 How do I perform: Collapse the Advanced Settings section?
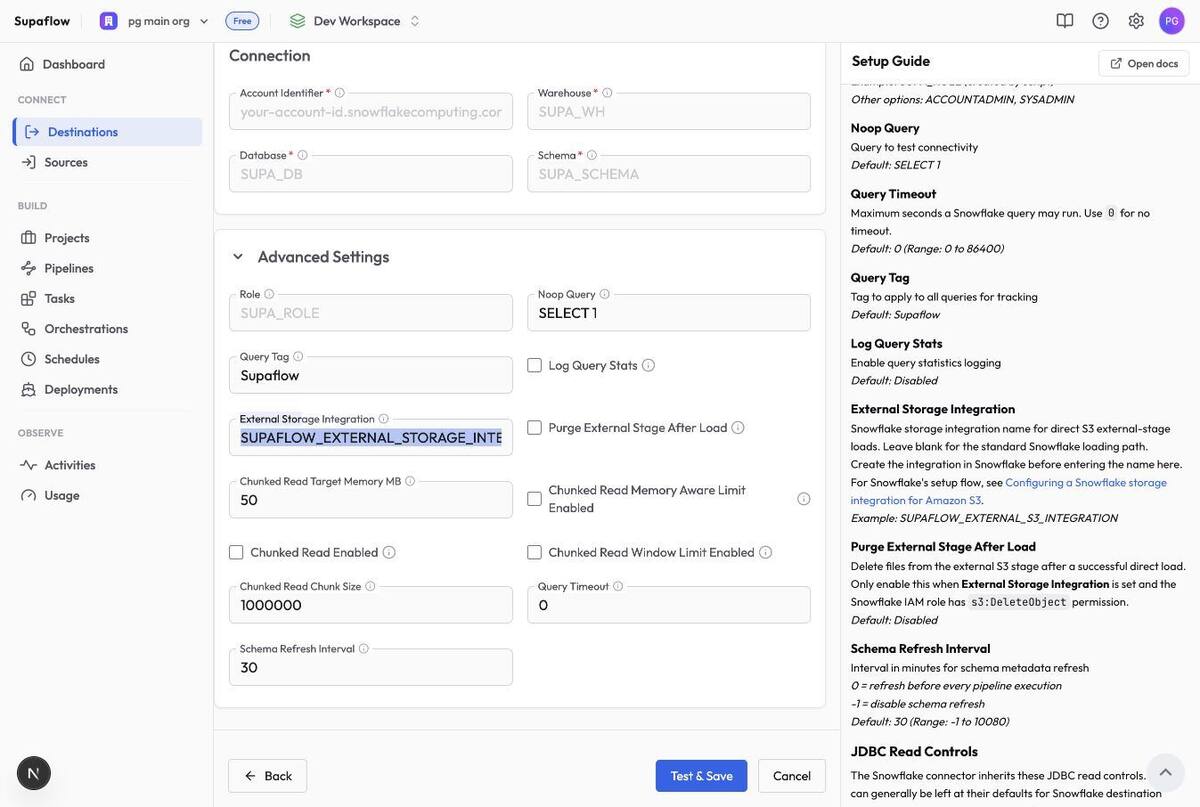(238, 257)
